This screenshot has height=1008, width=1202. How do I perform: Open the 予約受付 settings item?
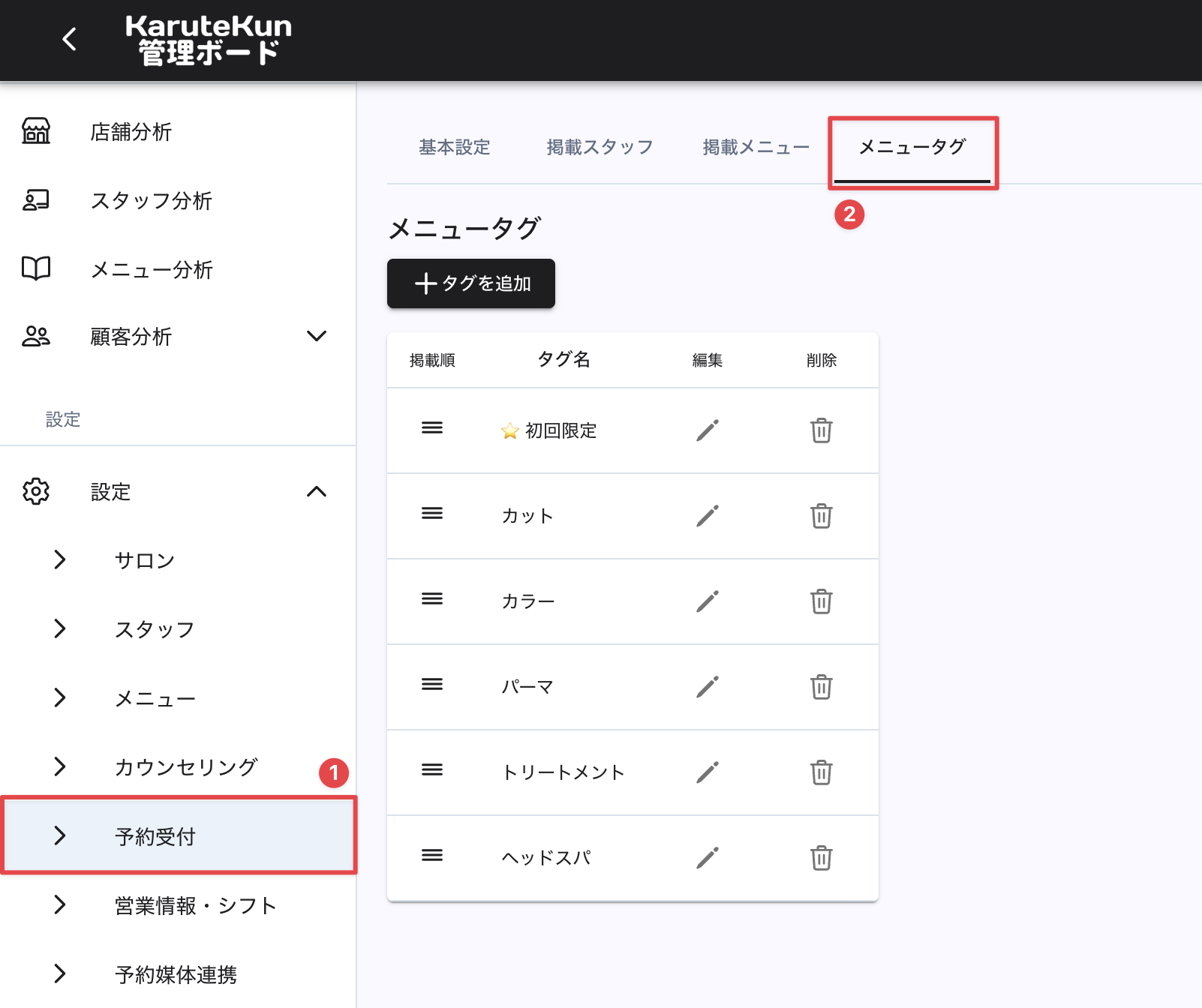pyautogui.click(x=178, y=835)
